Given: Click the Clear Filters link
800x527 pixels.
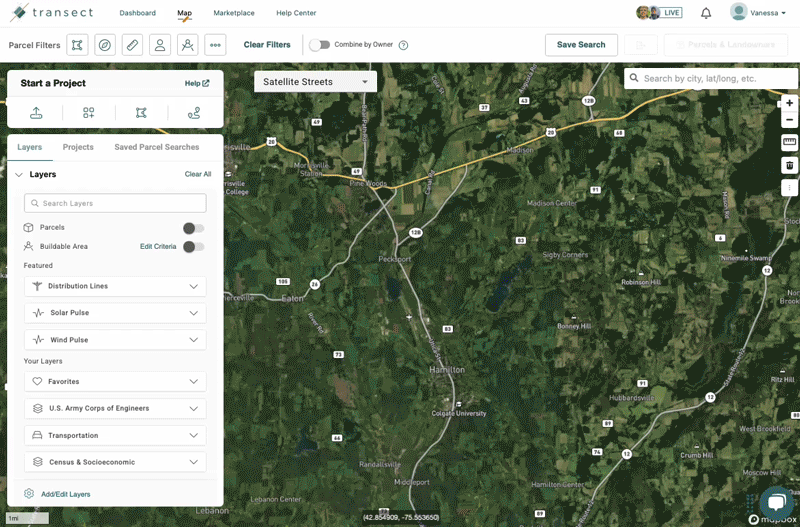Looking at the screenshot, I should click(x=267, y=45).
